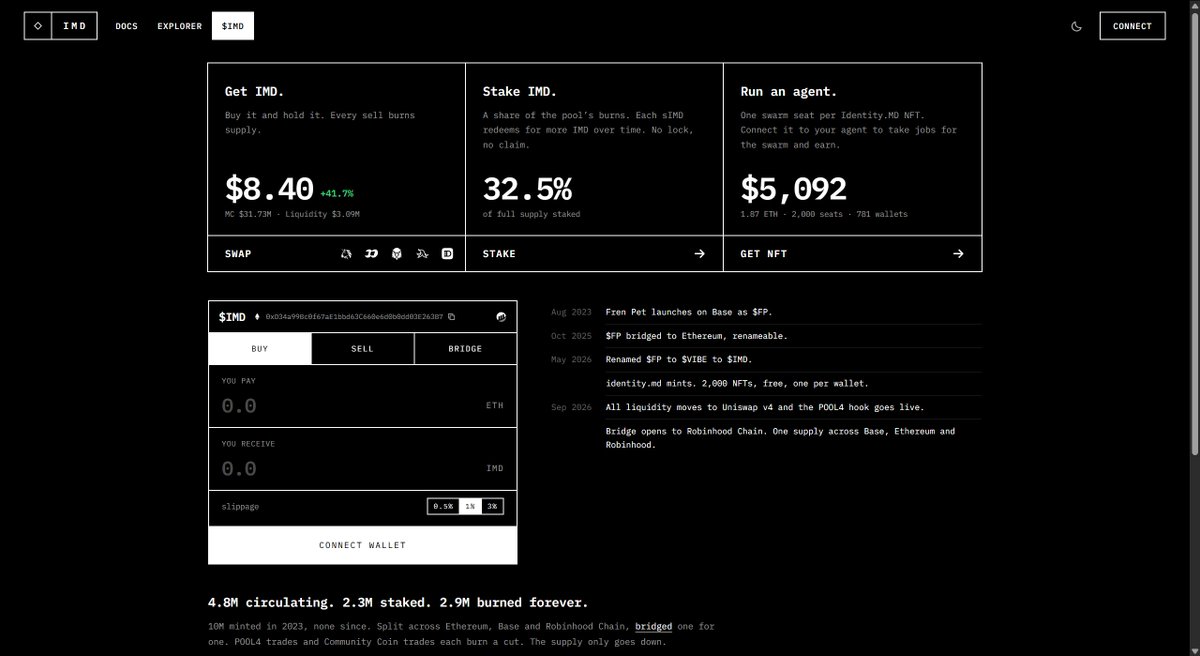Click the $8.40 price value
The width and height of the screenshot is (1200, 656).
tap(269, 189)
